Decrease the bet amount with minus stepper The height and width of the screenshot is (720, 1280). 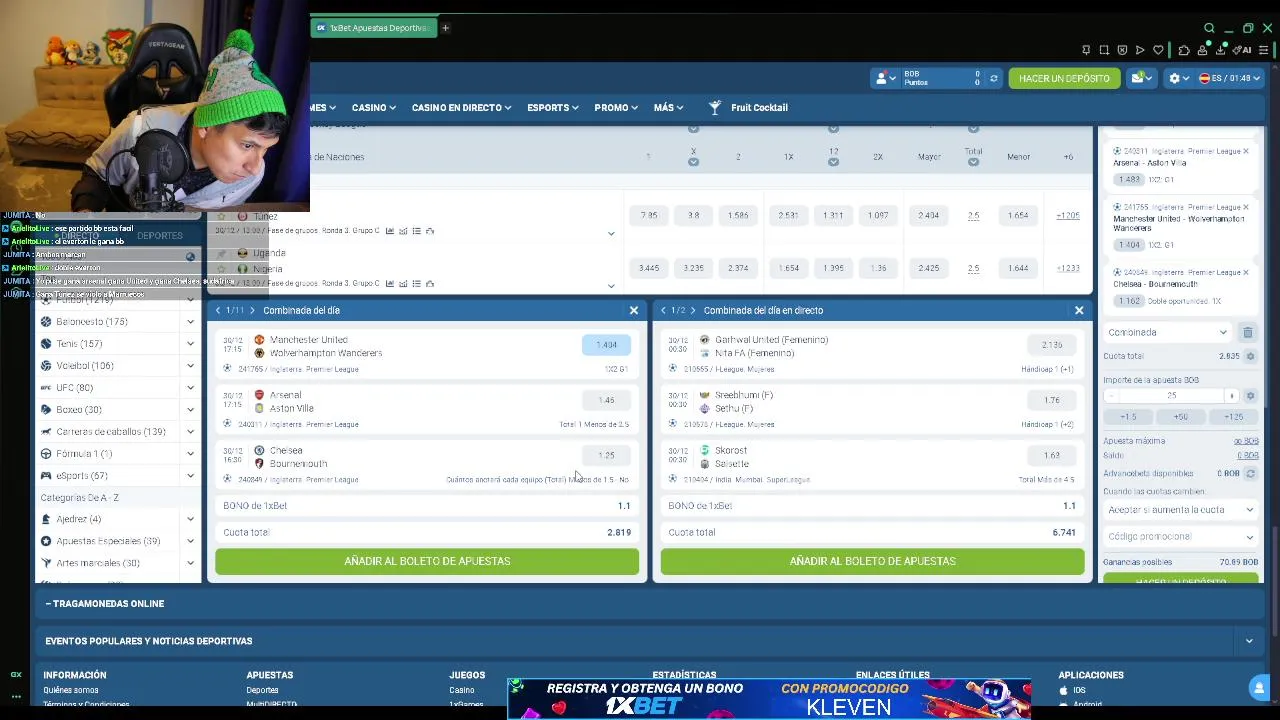pyautogui.click(x=1110, y=396)
